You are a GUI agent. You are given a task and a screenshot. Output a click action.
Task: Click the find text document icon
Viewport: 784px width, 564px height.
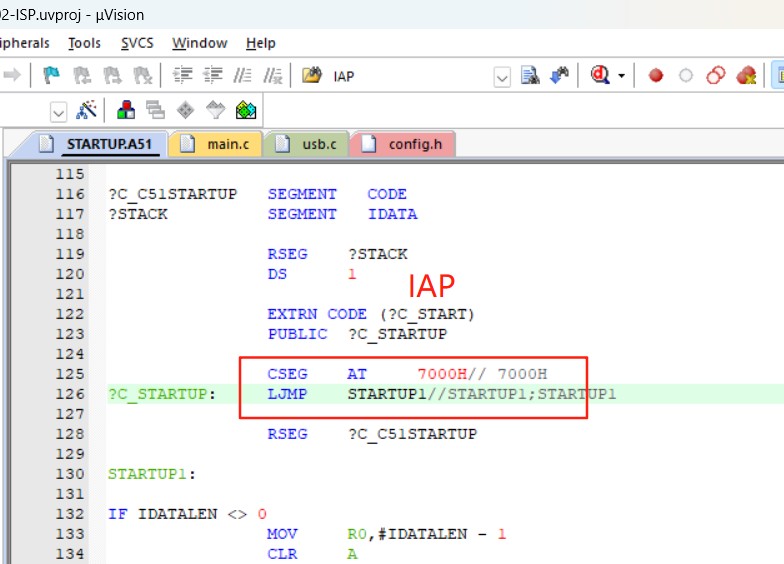click(x=530, y=76)
